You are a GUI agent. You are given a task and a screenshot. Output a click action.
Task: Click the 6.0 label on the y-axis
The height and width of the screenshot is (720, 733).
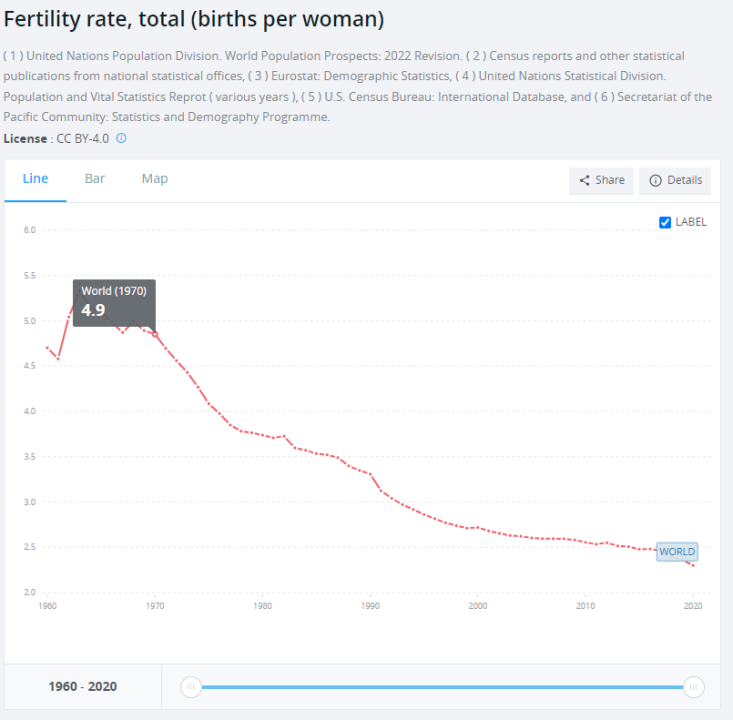point(30,230)
